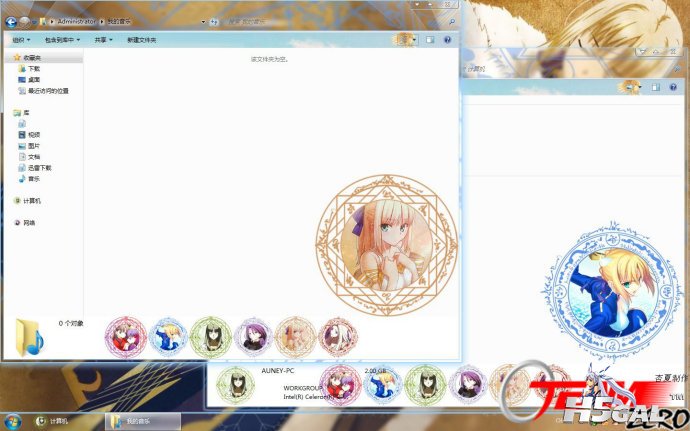This screenshot has width=690, height=431.
Task: Open the 文档 library
Action: 29,157
